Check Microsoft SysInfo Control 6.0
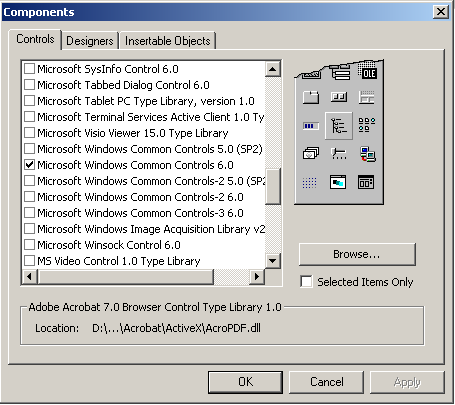The image size is (455, 405). (x=29, y=69)
